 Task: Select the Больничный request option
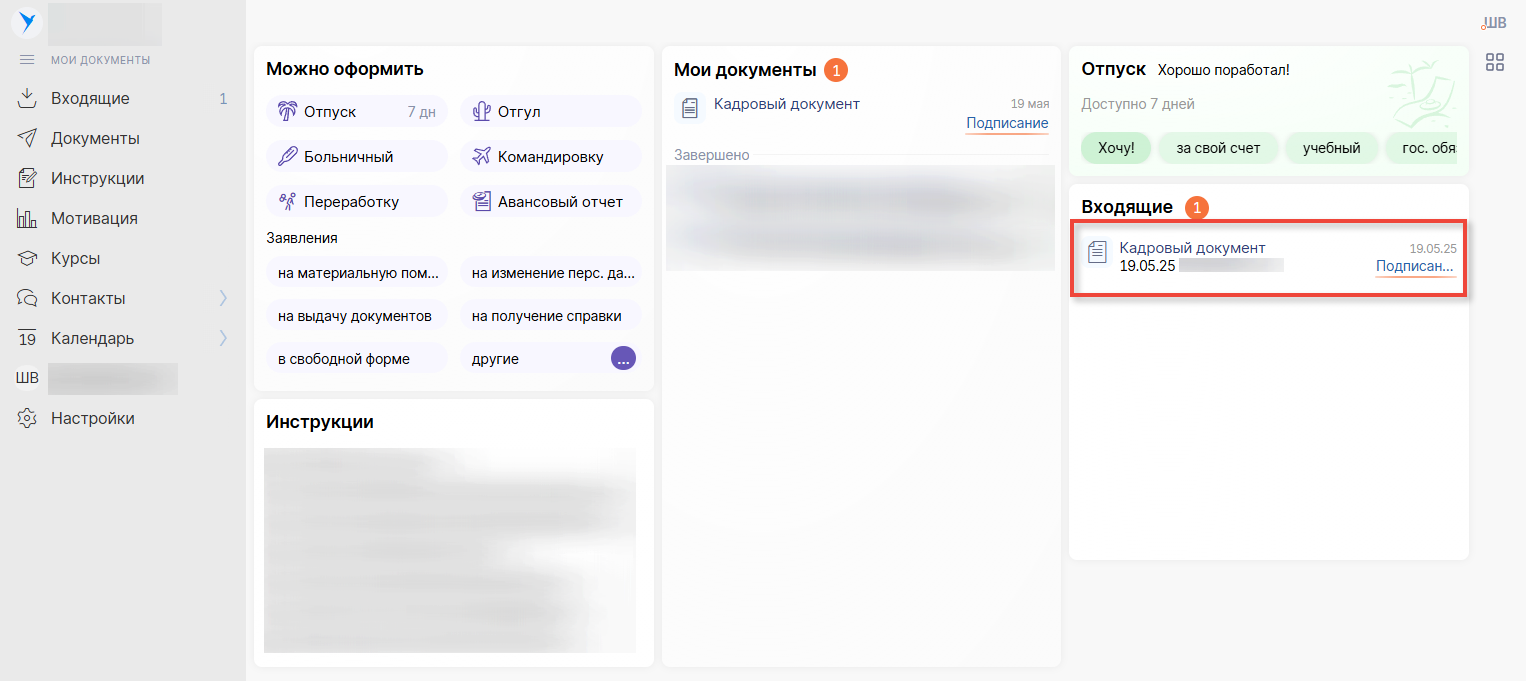pyautogui.click(x=356, y=156)
